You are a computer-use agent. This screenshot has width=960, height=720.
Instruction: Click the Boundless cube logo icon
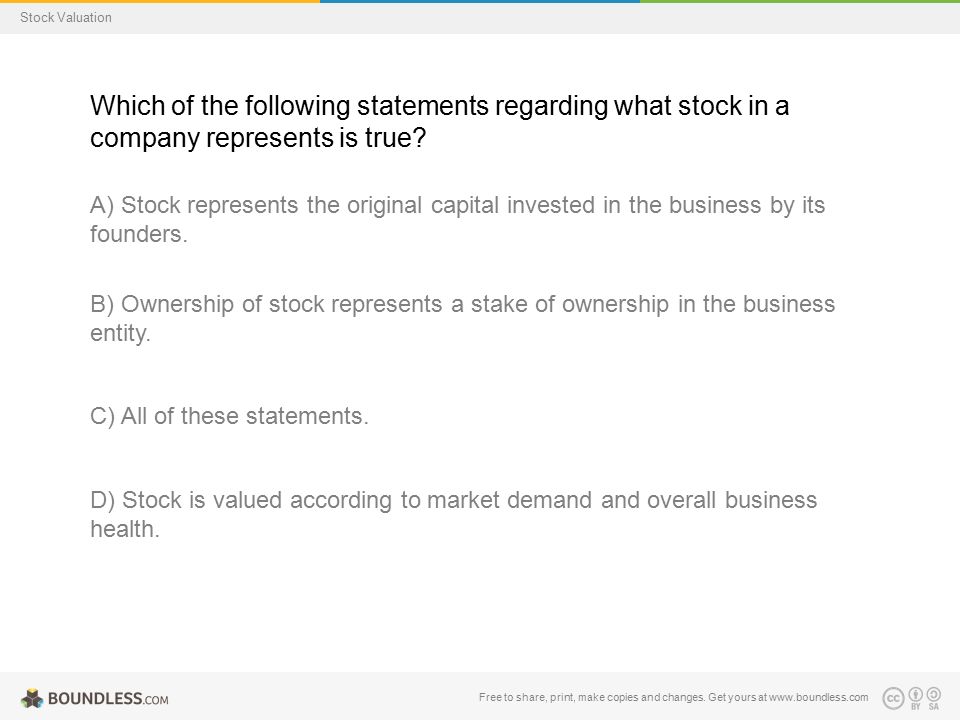coord(32,698)
